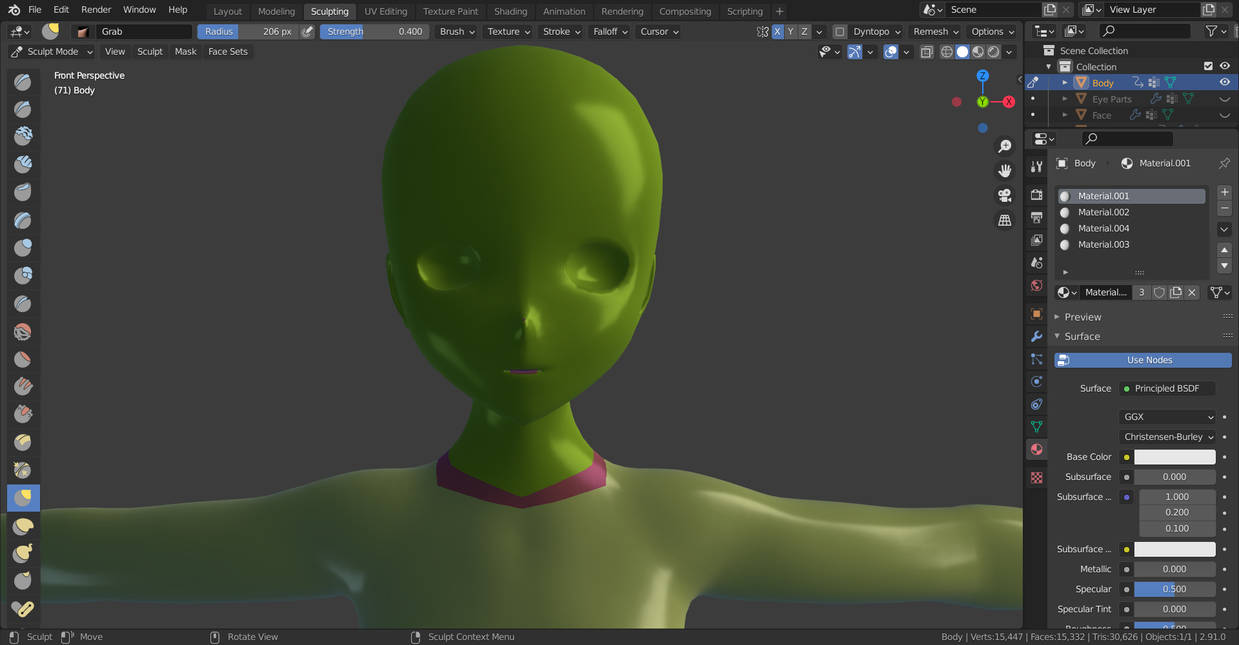
Task: Switch to the UV Editing workspace tab
Action: click(x=385, y=11)
